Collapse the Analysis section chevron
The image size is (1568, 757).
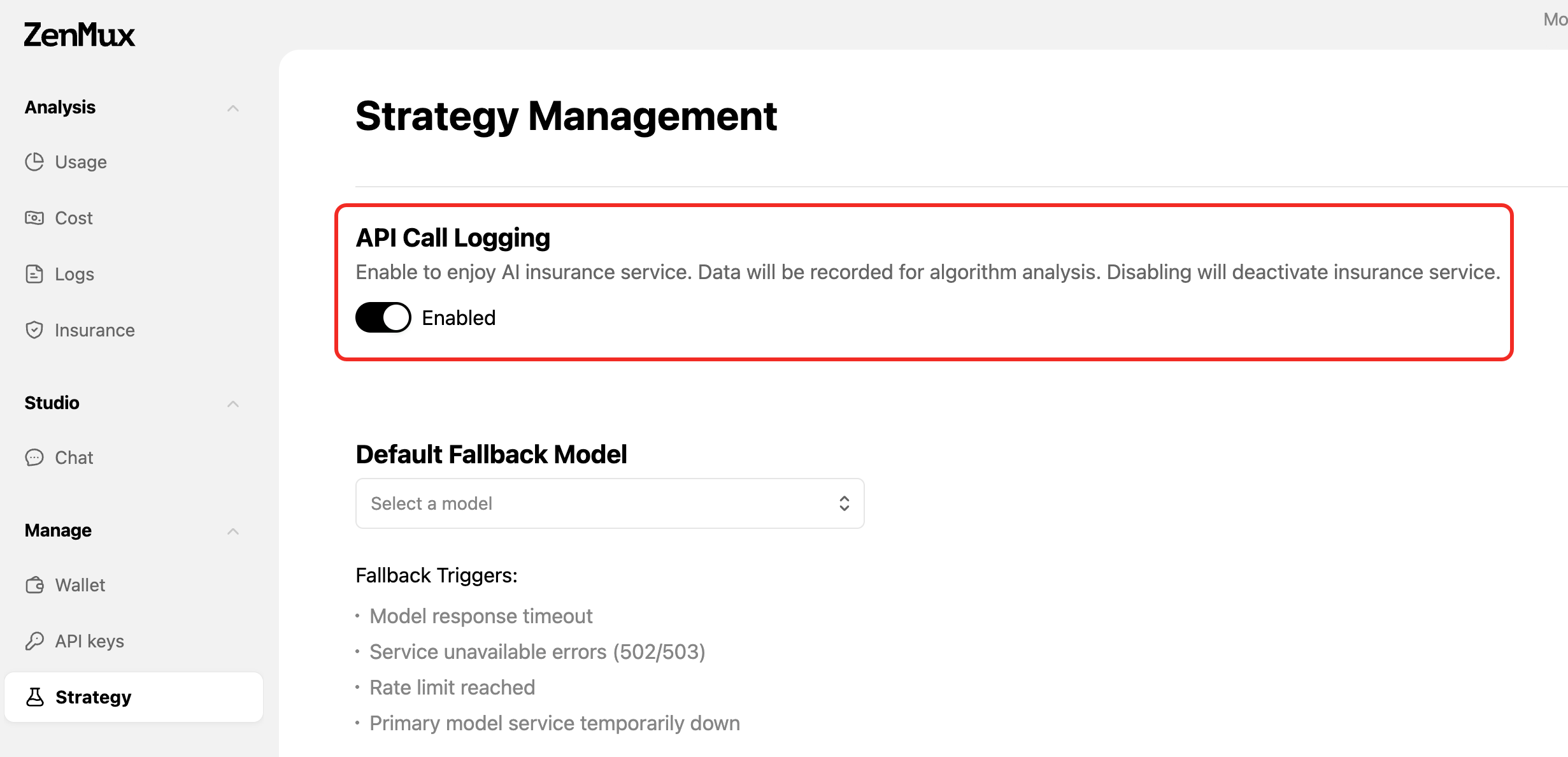(x=233, y=108)
